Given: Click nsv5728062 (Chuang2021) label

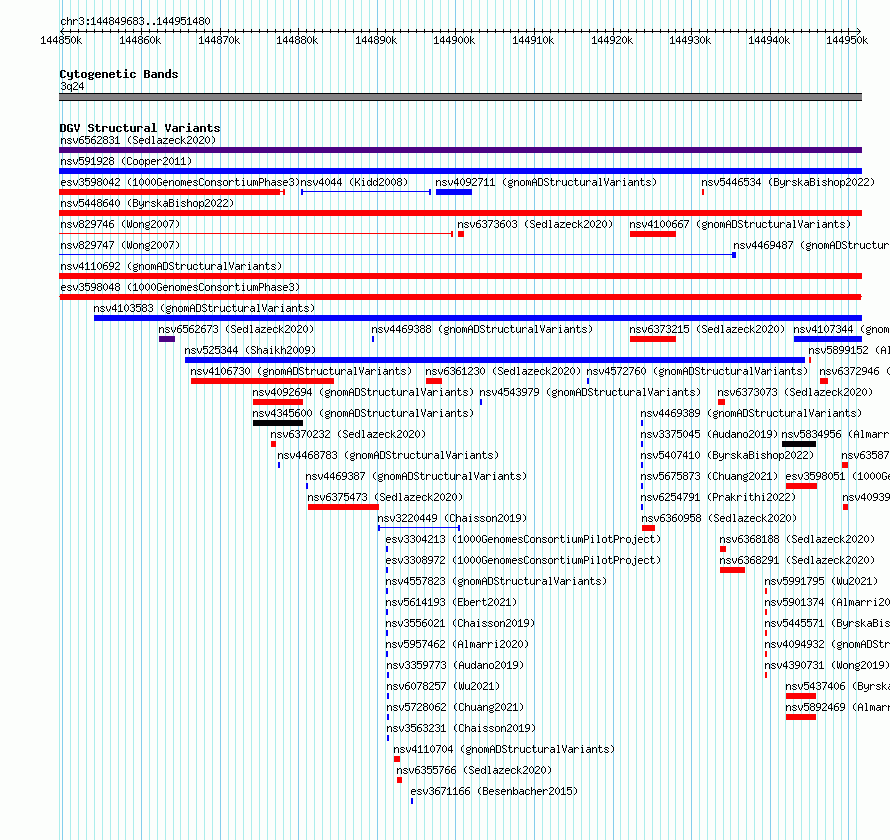Looking at the screenshot, I should (x=455, y=707).
